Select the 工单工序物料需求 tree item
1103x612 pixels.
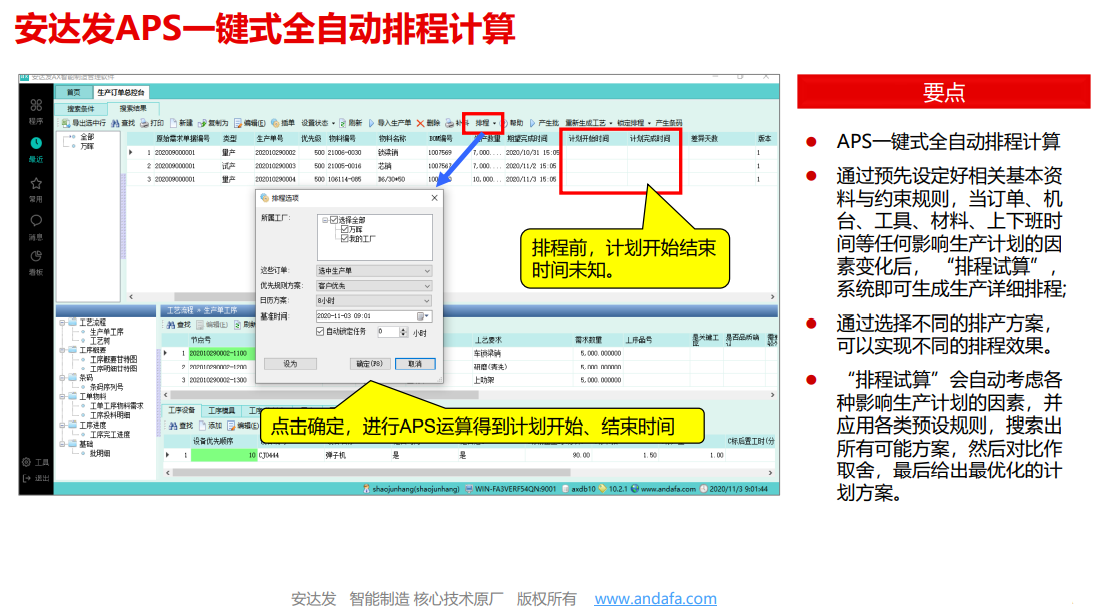point(117,406)
